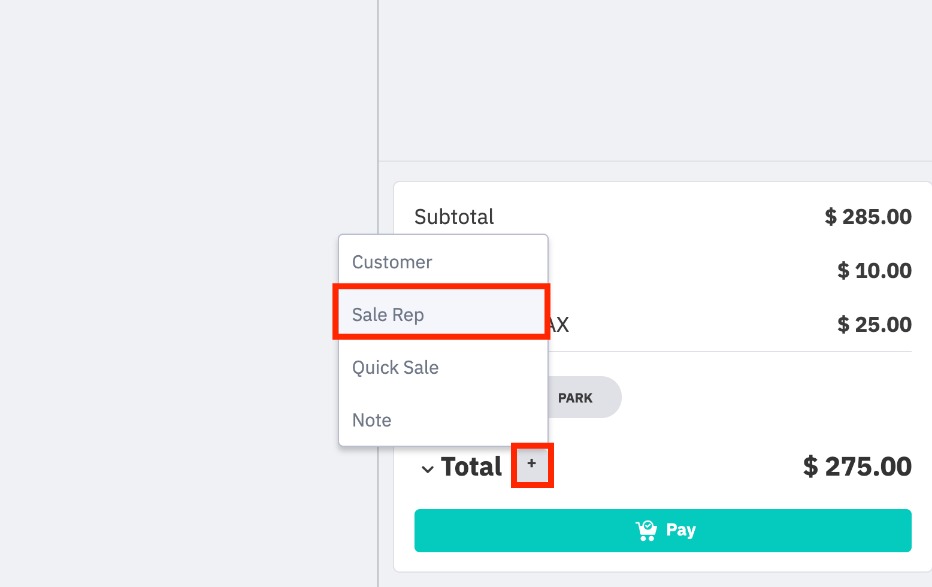Click the bold Total label
Image resolution: width=932 pixels, height=587 pixels.
coord(471,467)
